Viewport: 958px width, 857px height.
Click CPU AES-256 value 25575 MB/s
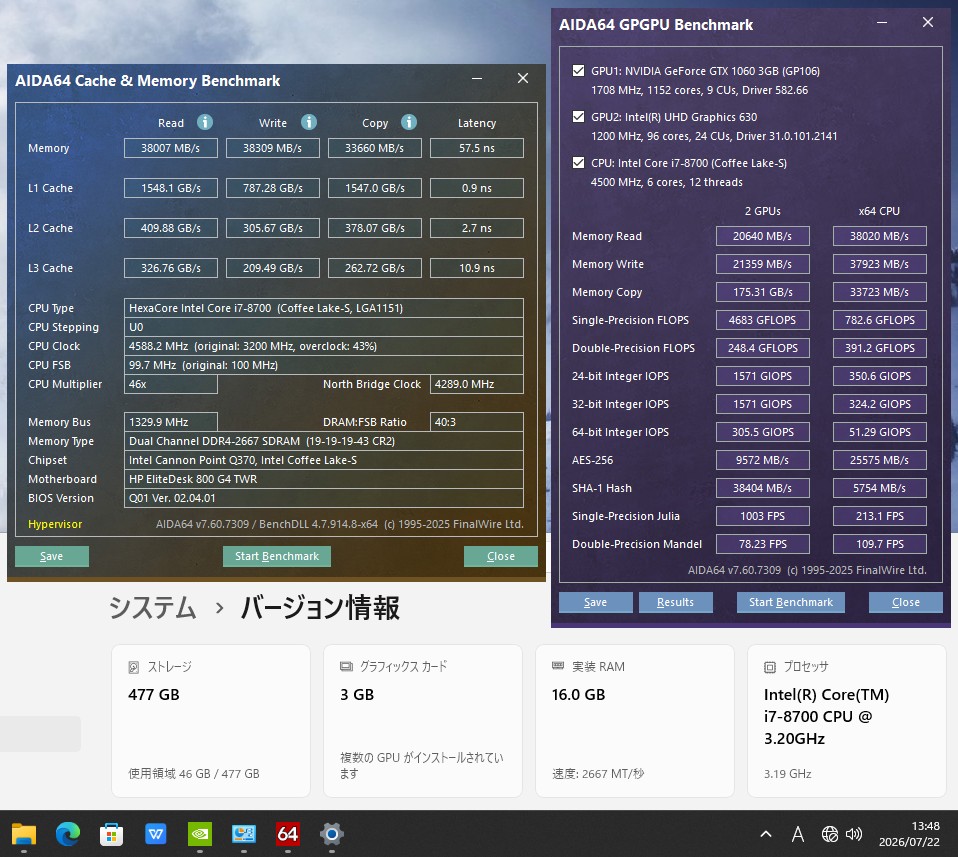pos(880,460)
